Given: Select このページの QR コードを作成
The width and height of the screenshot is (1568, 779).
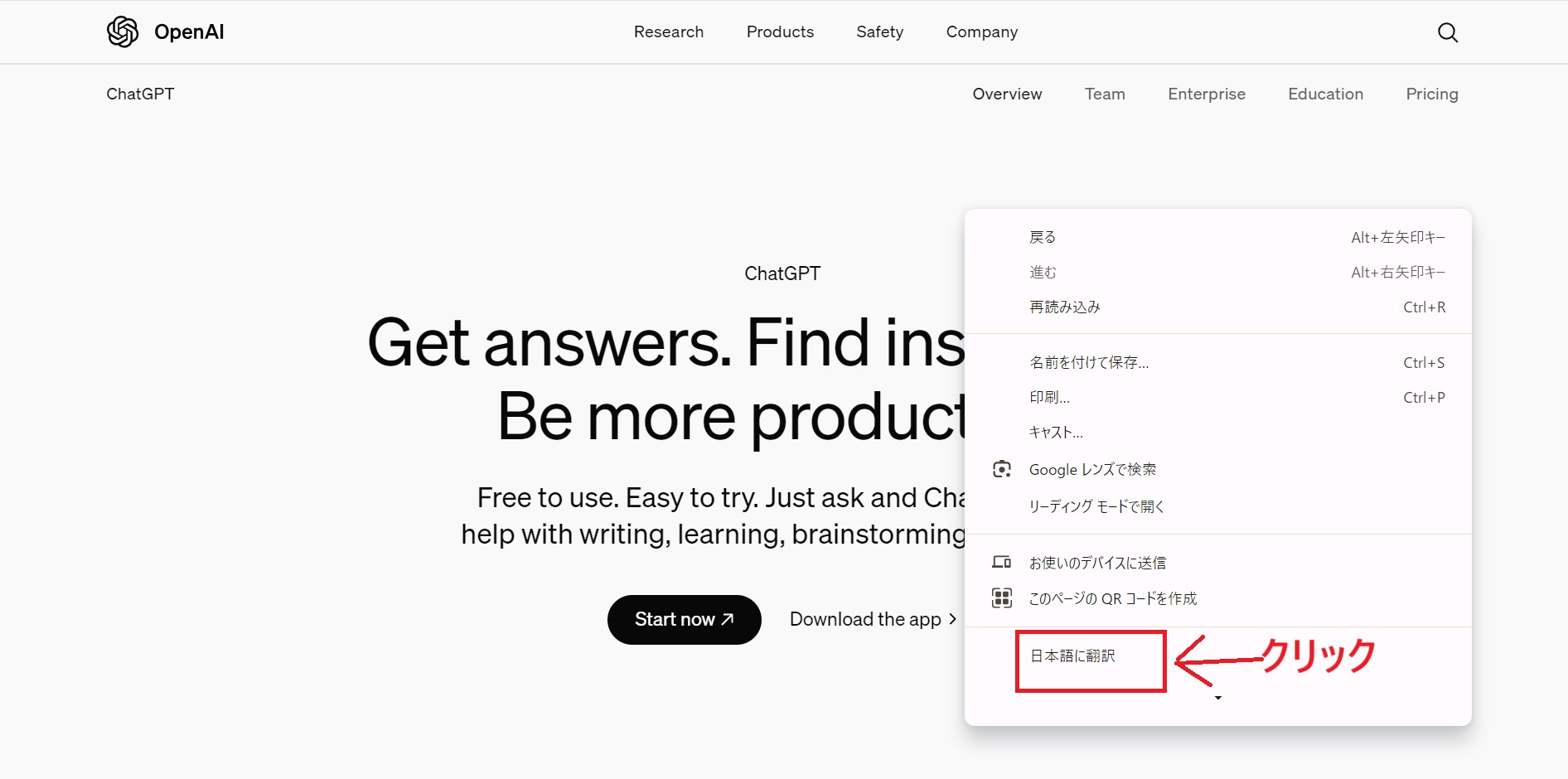Looking at the screenshot, I should click(x=1217, y=598).
